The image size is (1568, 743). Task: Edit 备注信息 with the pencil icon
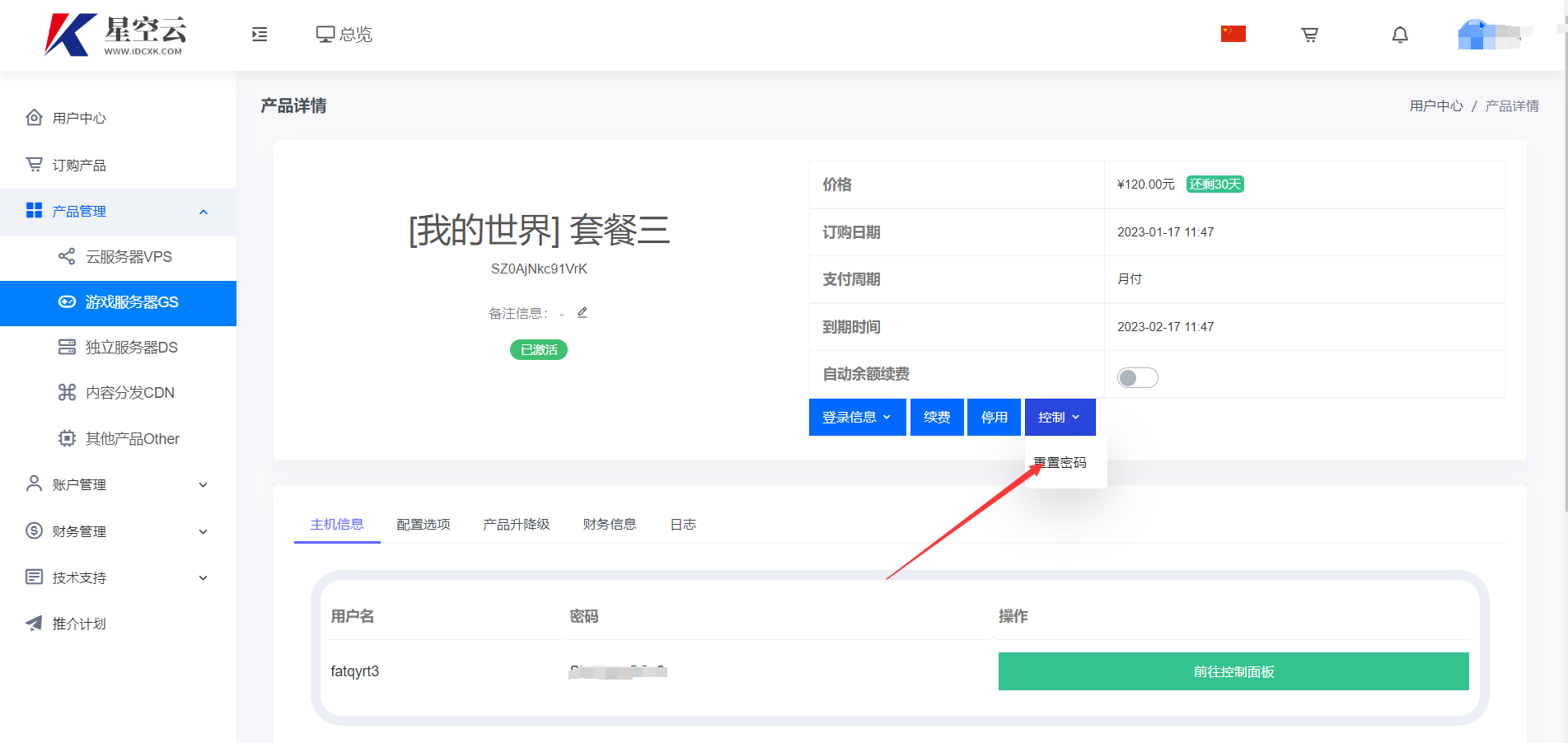[583, 312]
